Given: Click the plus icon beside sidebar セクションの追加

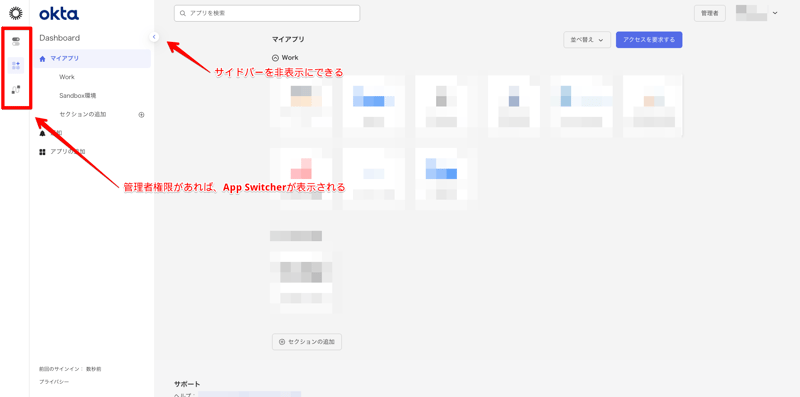Looking at the screenshot, I should point(142,115).
